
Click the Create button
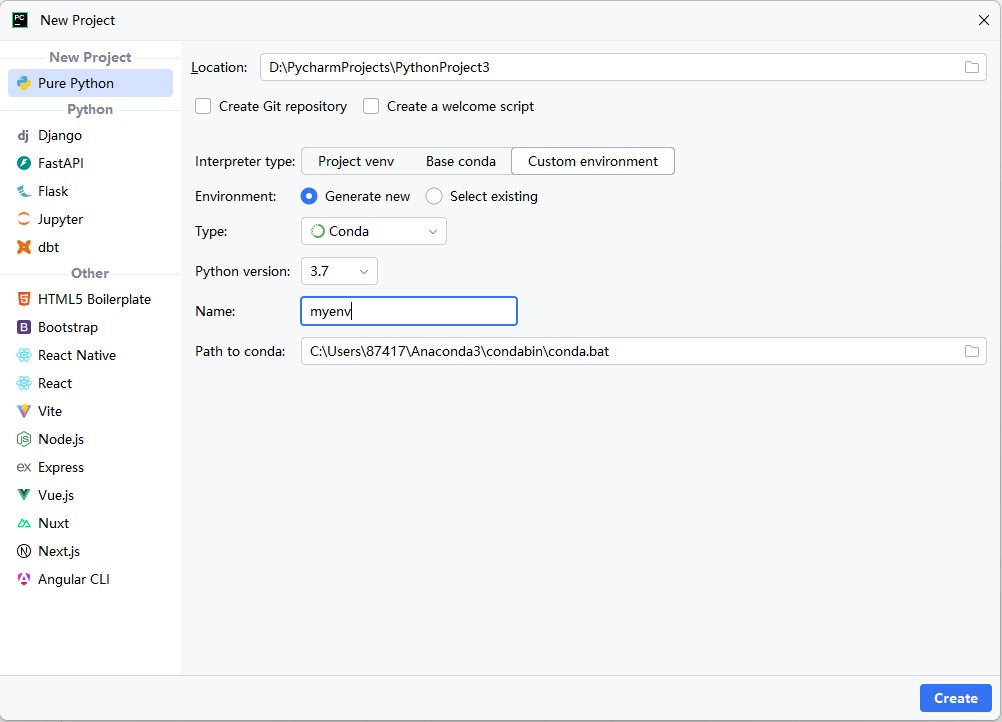[956, 698]
